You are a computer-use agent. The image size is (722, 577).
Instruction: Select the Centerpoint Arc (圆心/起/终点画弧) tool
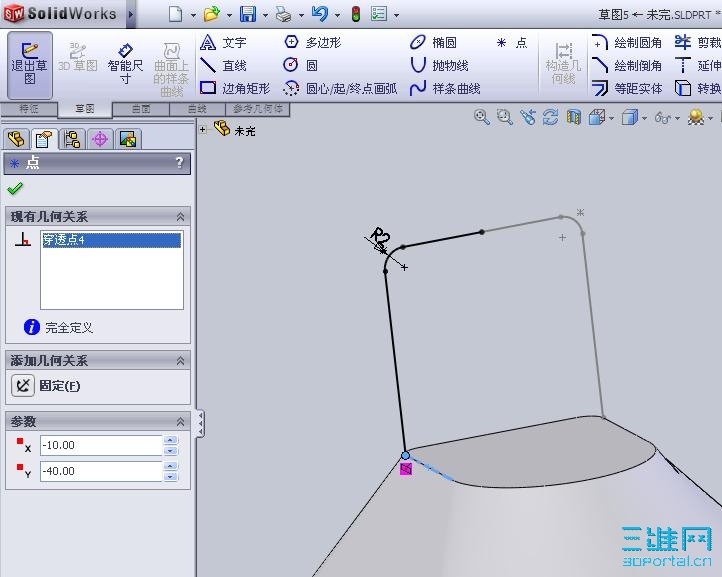[x=340, y=88]
